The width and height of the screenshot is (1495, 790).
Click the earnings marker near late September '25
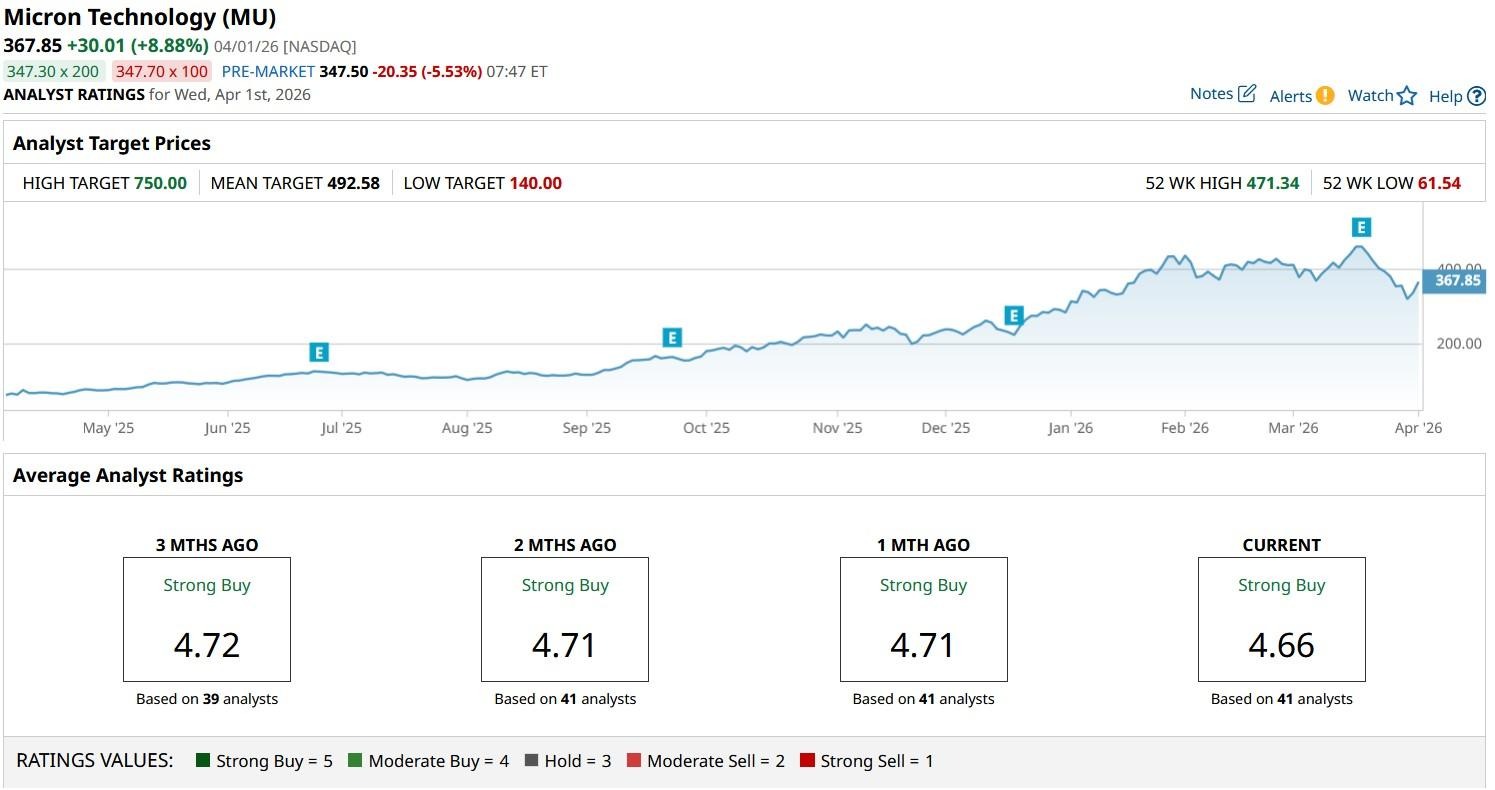click(x=672, y=338)
